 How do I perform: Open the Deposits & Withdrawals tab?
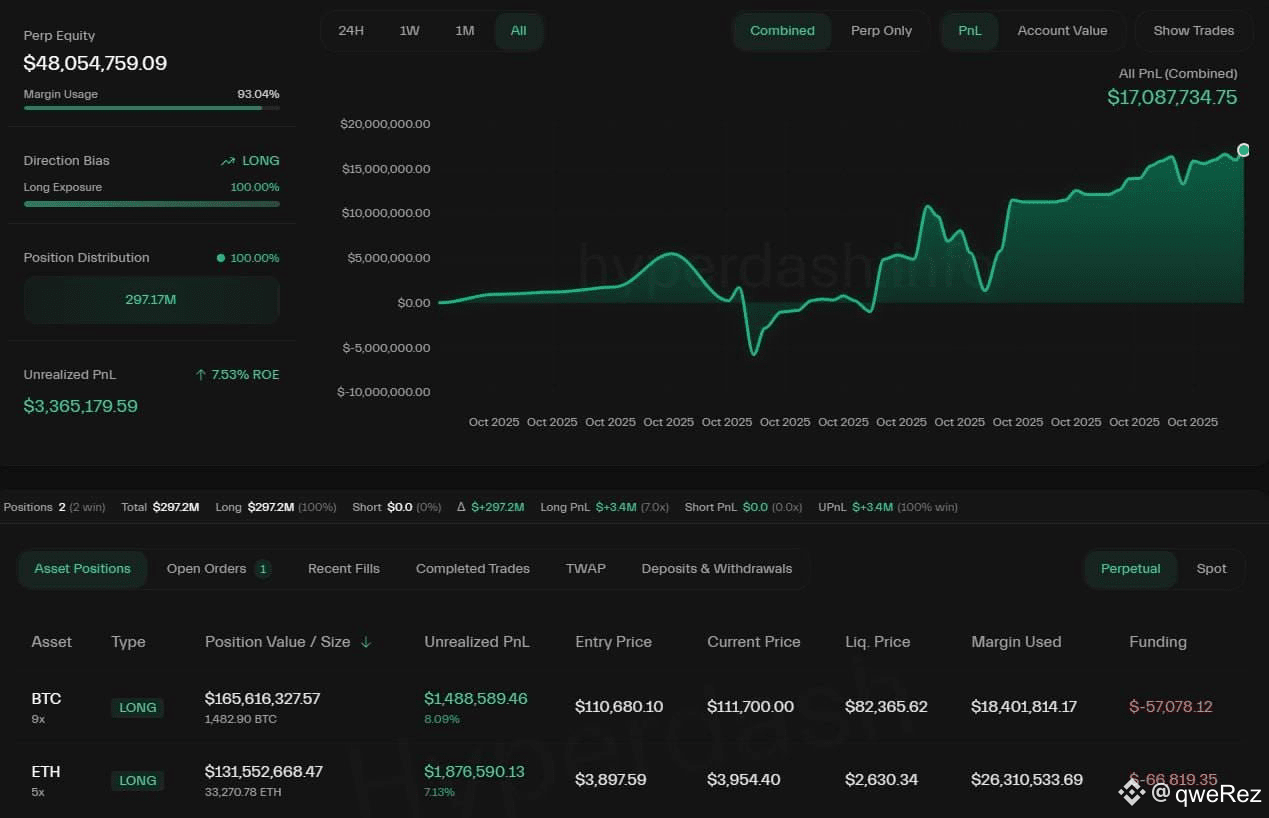pos(717,569)
